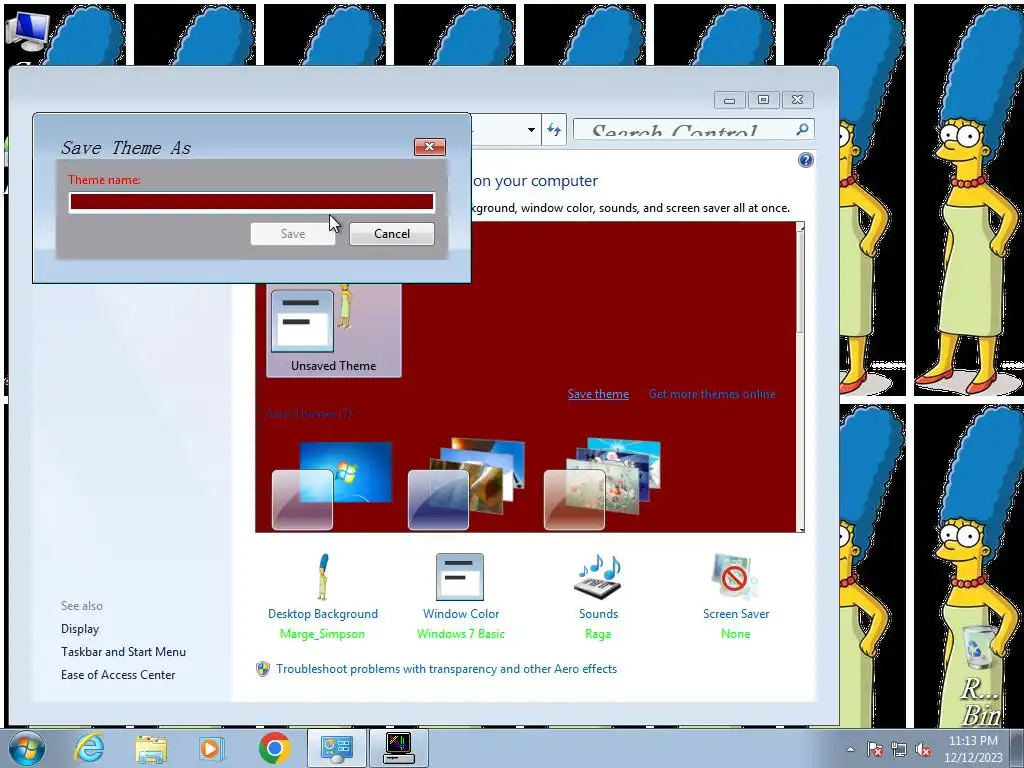This screenshot has width=1024, height=768.
Task: Open the Screen Saver settings icon
Action: click(x=735, y=577)
